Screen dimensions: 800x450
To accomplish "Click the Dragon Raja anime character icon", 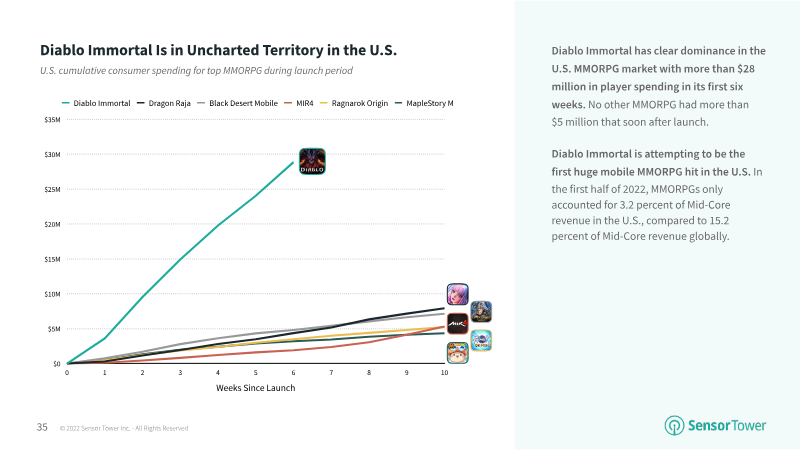I will [458, 294].
